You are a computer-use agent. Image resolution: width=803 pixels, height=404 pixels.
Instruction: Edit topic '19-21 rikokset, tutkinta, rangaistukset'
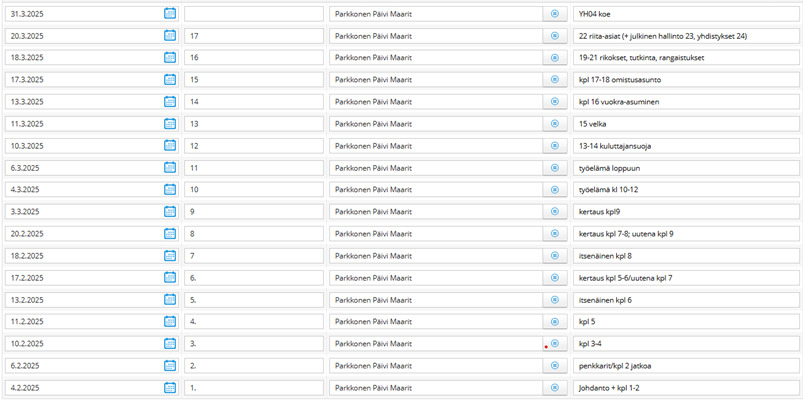(686, 58)
